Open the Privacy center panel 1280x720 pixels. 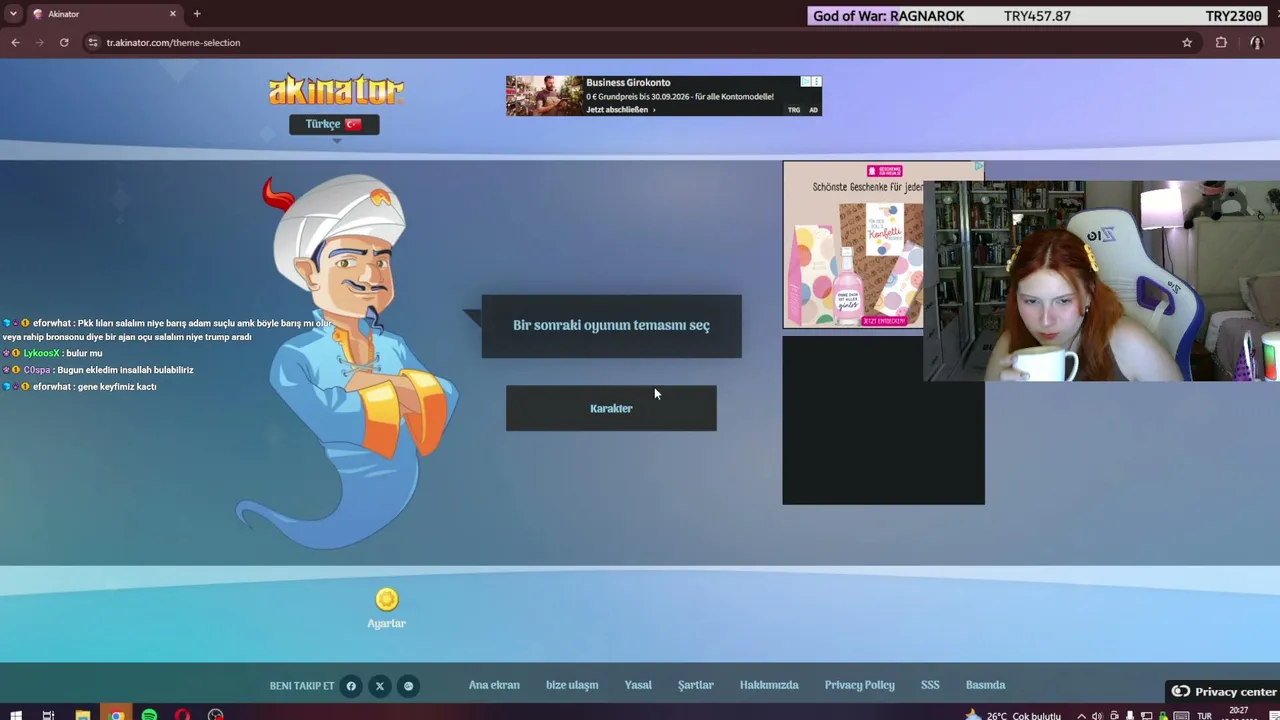(x=1223, y=691)
